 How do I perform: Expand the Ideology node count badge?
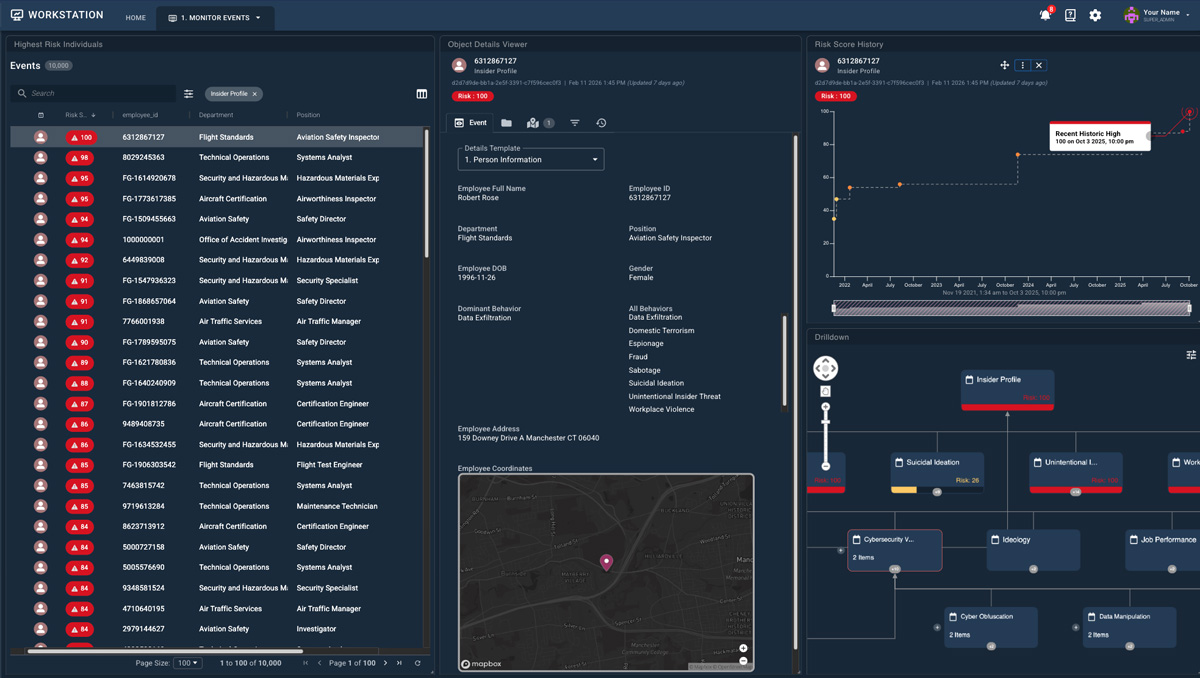pyautogui.click(x=1033, y=569)
